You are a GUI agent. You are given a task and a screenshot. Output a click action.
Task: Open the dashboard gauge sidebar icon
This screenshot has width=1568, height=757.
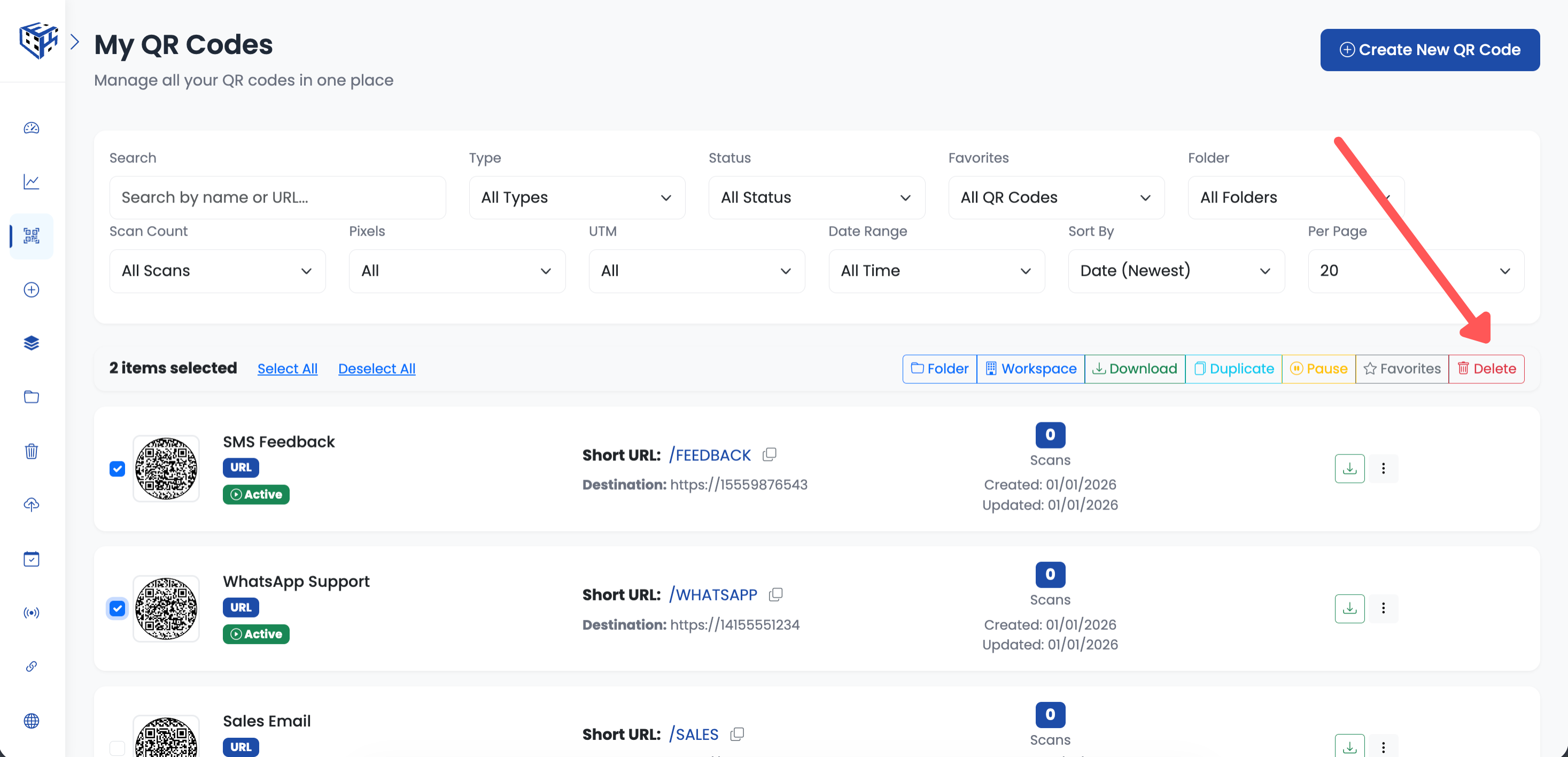coord(31,128)
